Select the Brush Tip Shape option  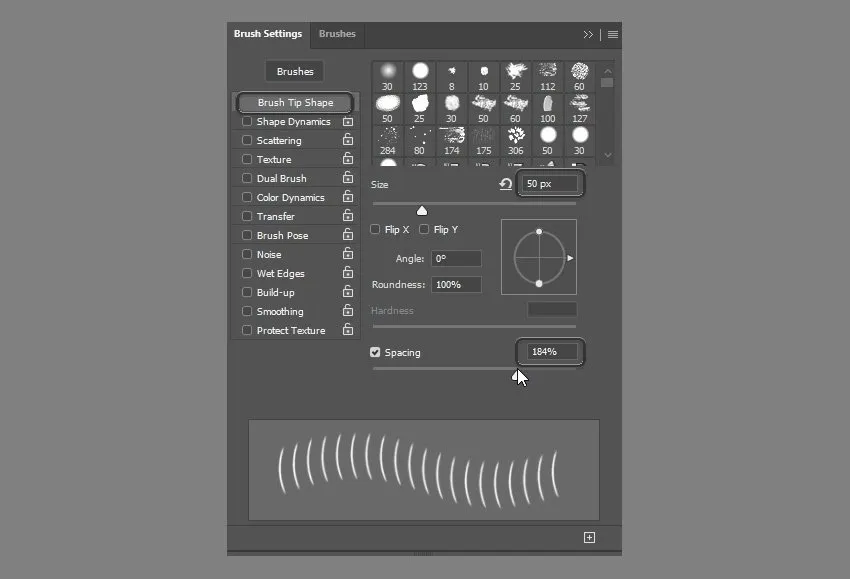[295, 103]
